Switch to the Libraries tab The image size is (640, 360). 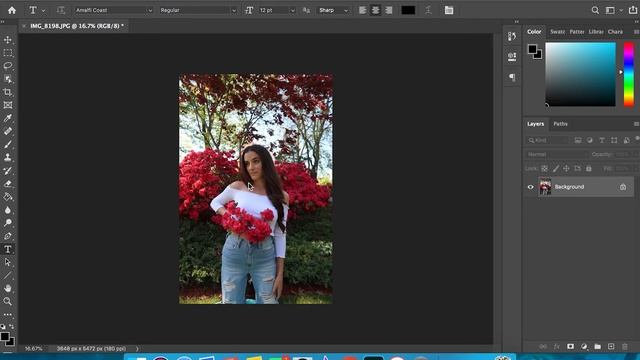click(596, 31)
